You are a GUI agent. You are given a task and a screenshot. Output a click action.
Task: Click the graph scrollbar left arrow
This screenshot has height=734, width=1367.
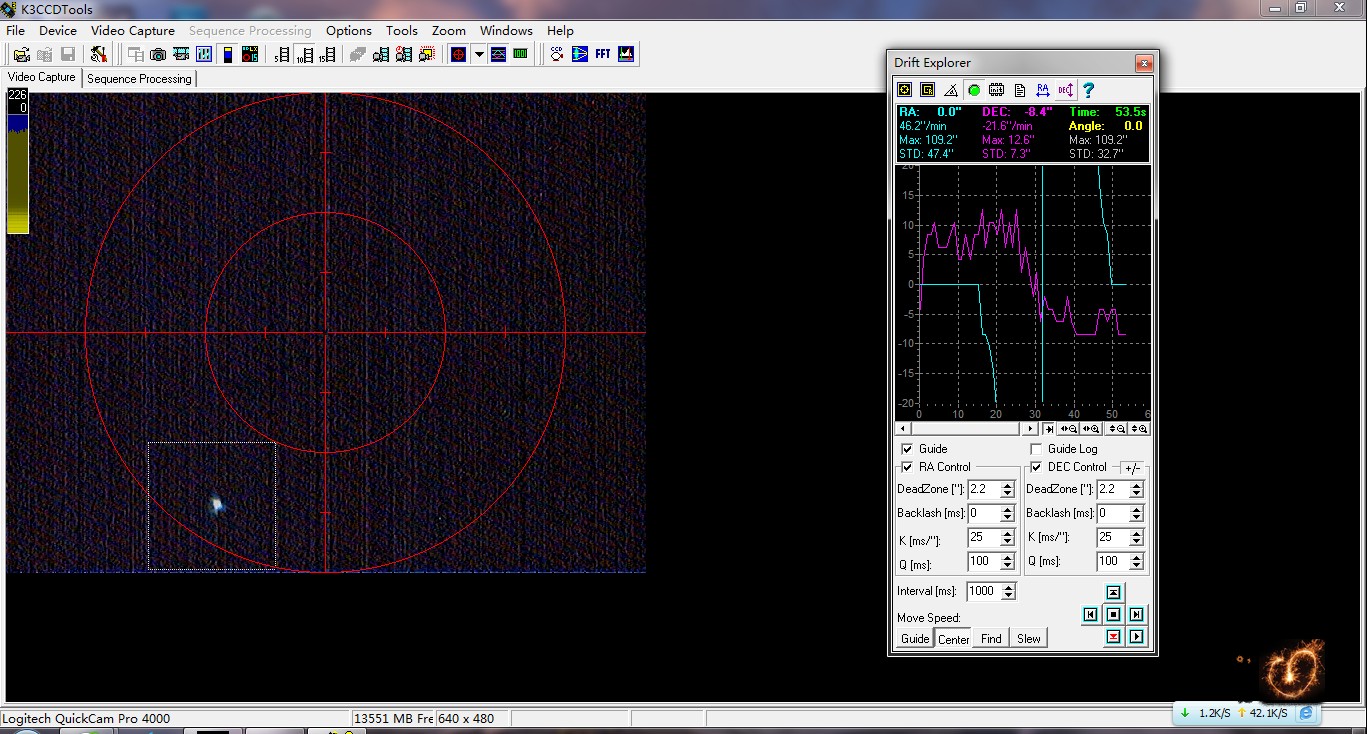click(x=903, y=428)
